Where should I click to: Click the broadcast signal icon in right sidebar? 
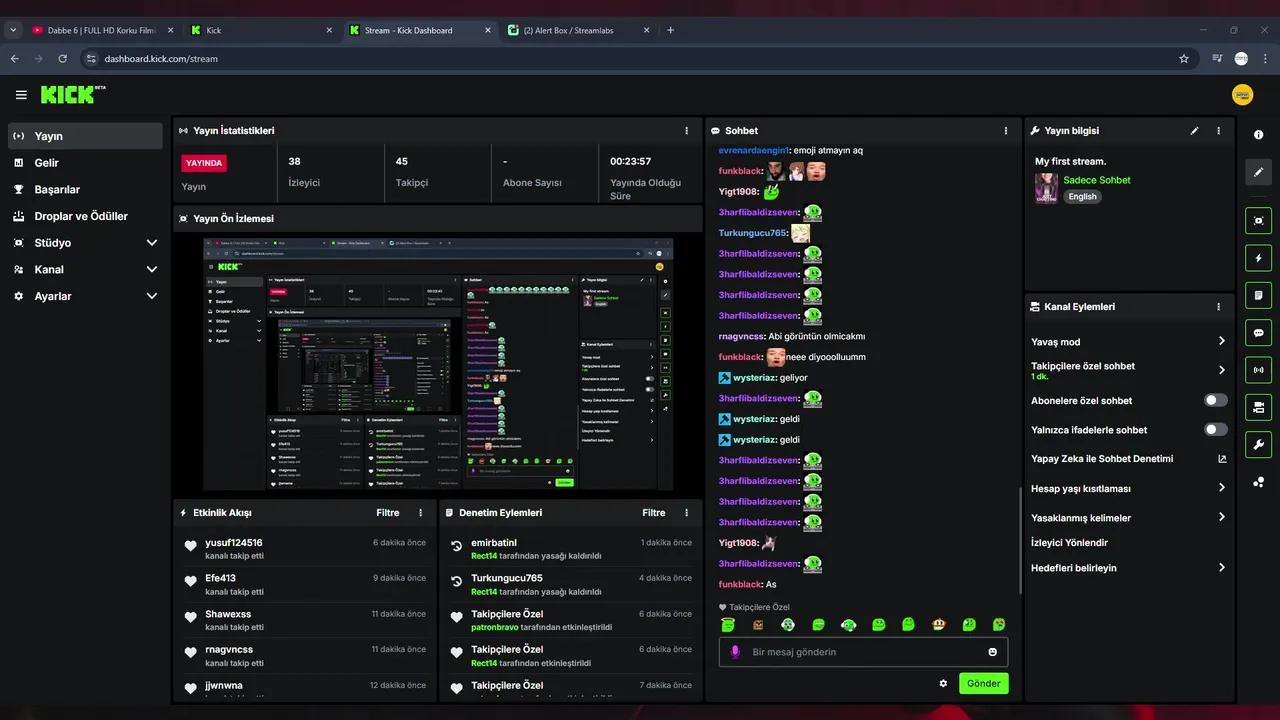(x=1258, y=370)
